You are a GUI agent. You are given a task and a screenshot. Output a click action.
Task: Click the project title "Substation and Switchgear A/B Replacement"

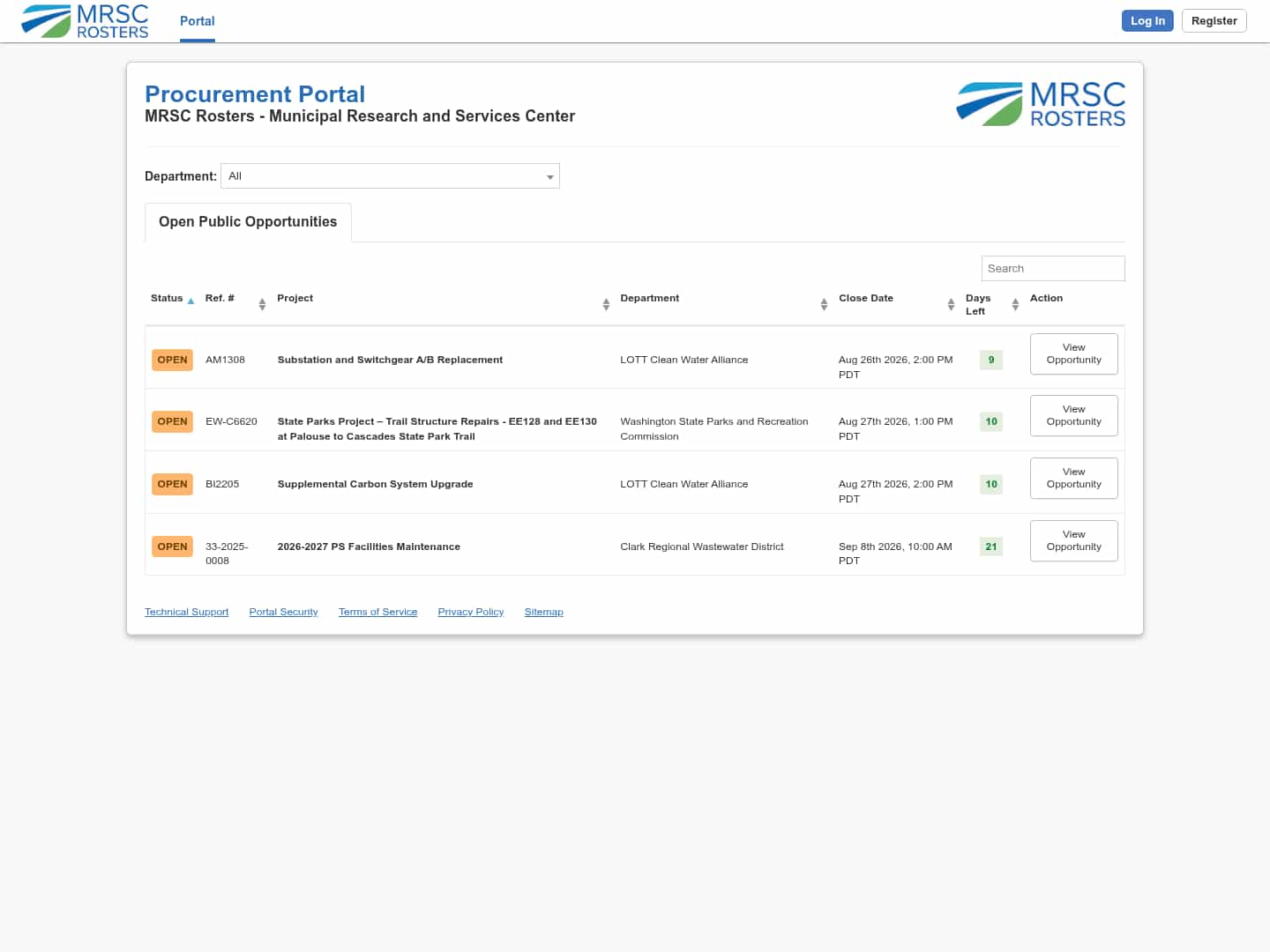[x=390, y=360]
